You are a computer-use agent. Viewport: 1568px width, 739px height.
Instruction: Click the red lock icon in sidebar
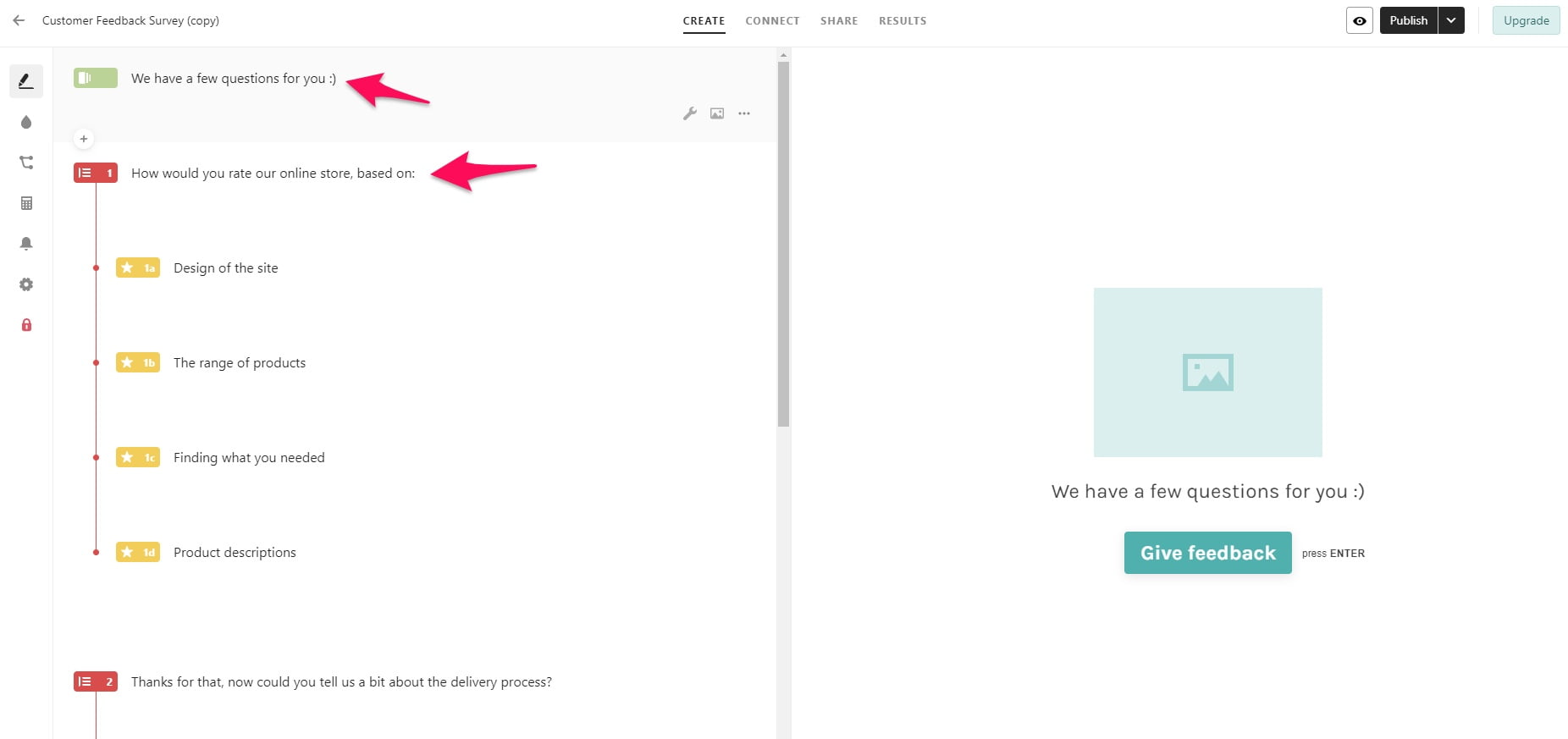pyautogui.click(x=26, y=325)
